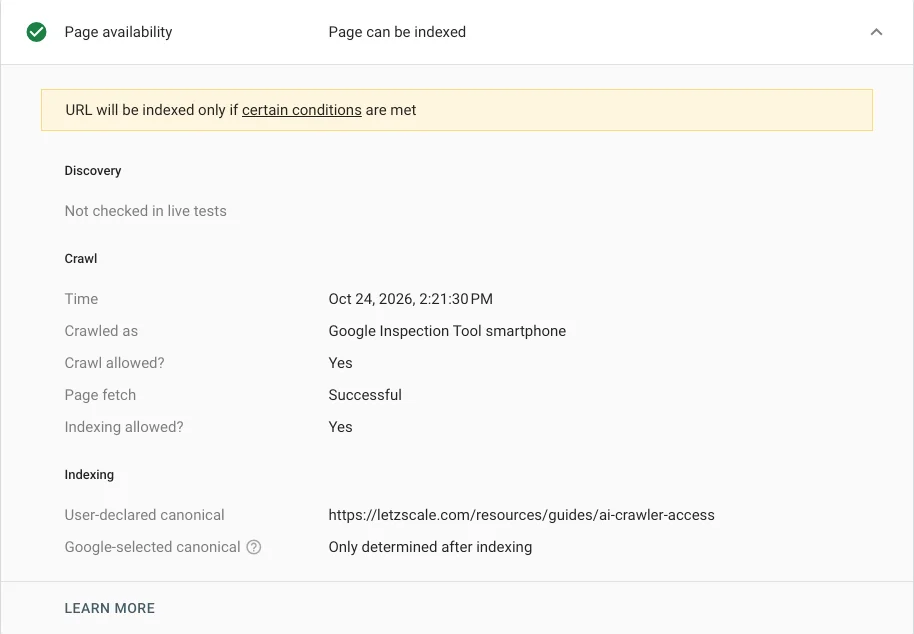Viewport: 914px width, 634px height.
Task: Click the 'Crawled as' label
Action: [x=101, y=331]
